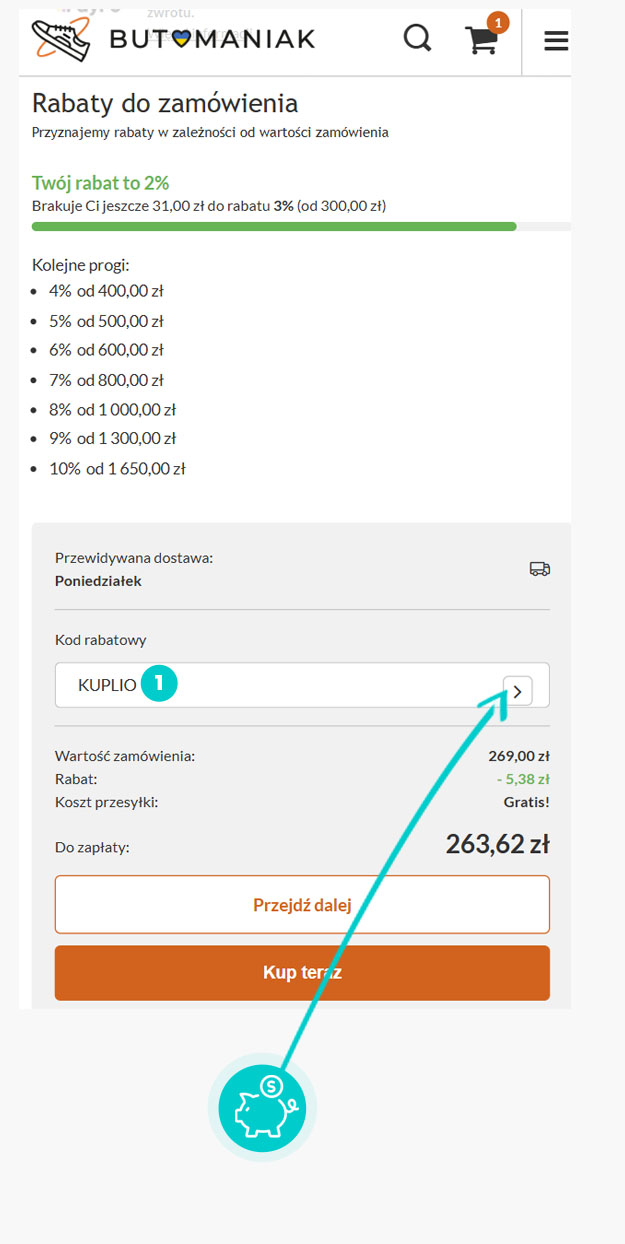Click the delivery truck icon

tap(540, 569)
